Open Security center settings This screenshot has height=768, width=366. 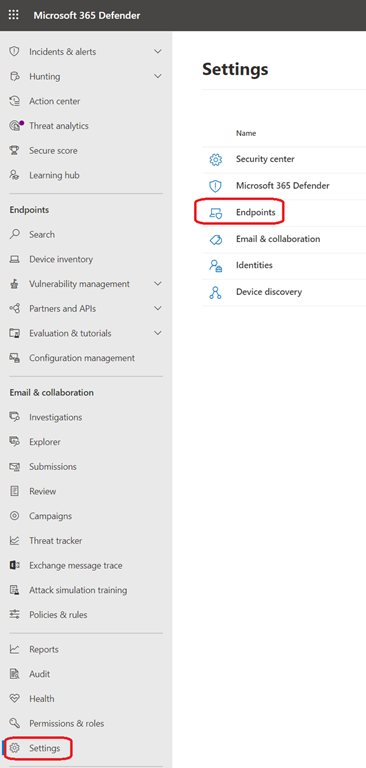click(x=265, y=159)
